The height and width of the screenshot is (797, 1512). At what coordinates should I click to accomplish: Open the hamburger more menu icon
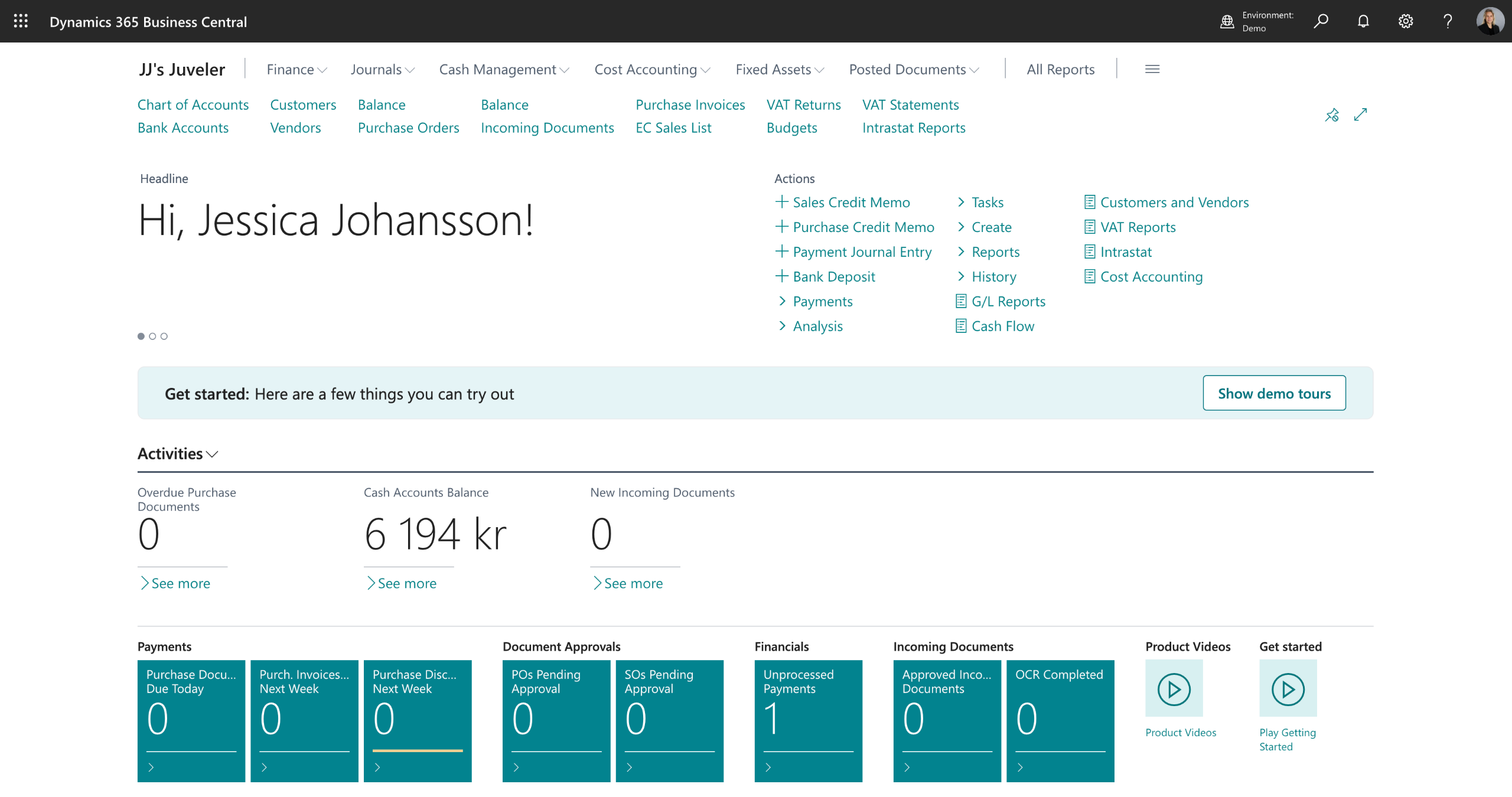click(x=1152, y=70)
